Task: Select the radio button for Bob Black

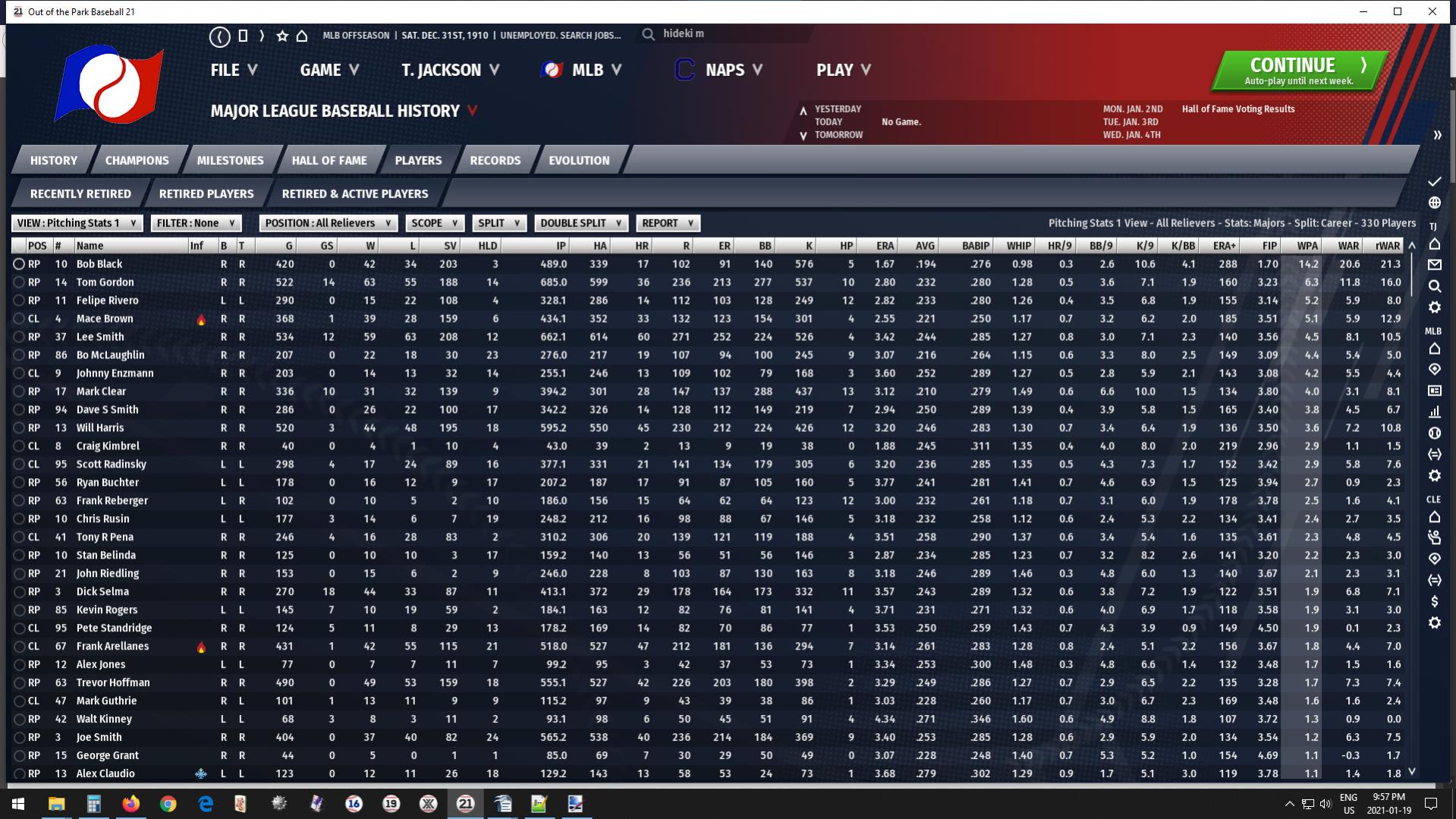Action: [x=19, y=264]
